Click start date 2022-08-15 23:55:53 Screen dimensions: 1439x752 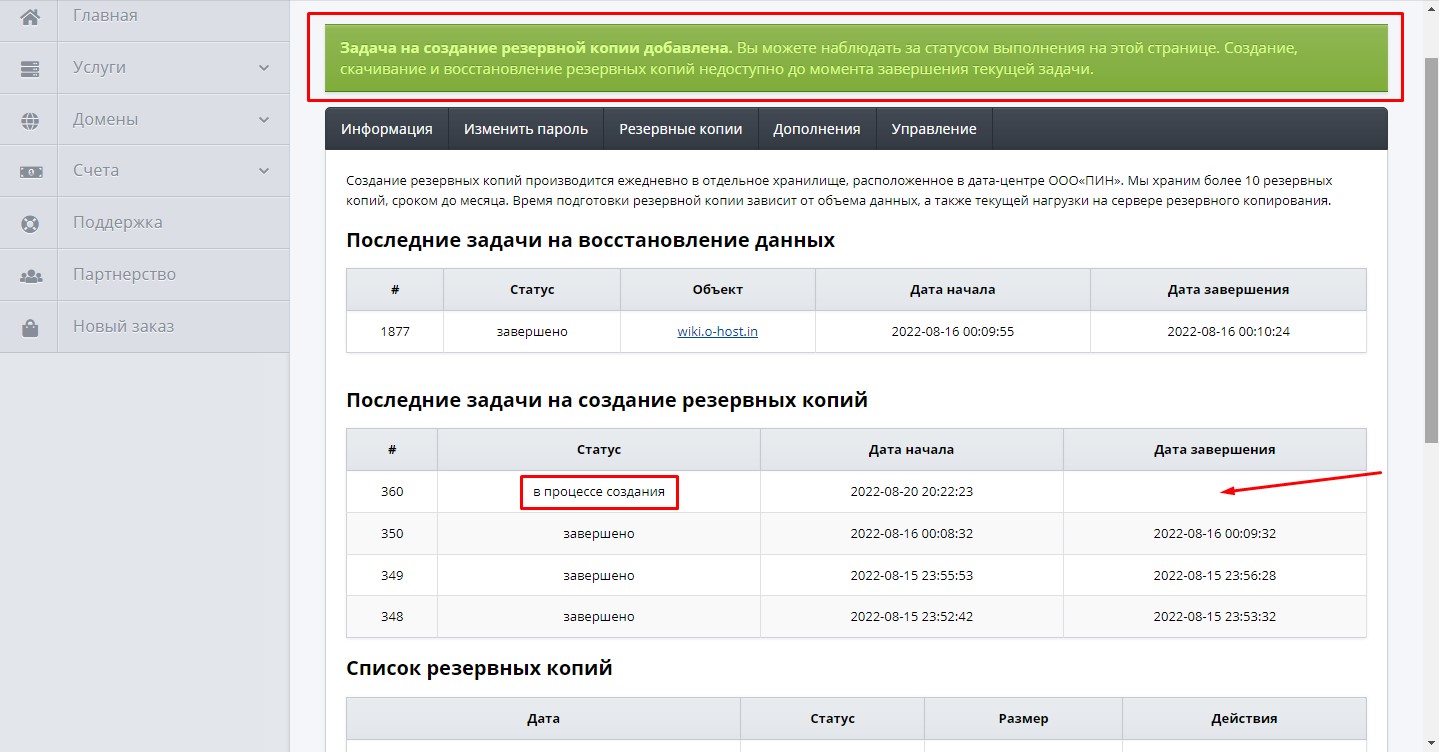tap(912, 576)
